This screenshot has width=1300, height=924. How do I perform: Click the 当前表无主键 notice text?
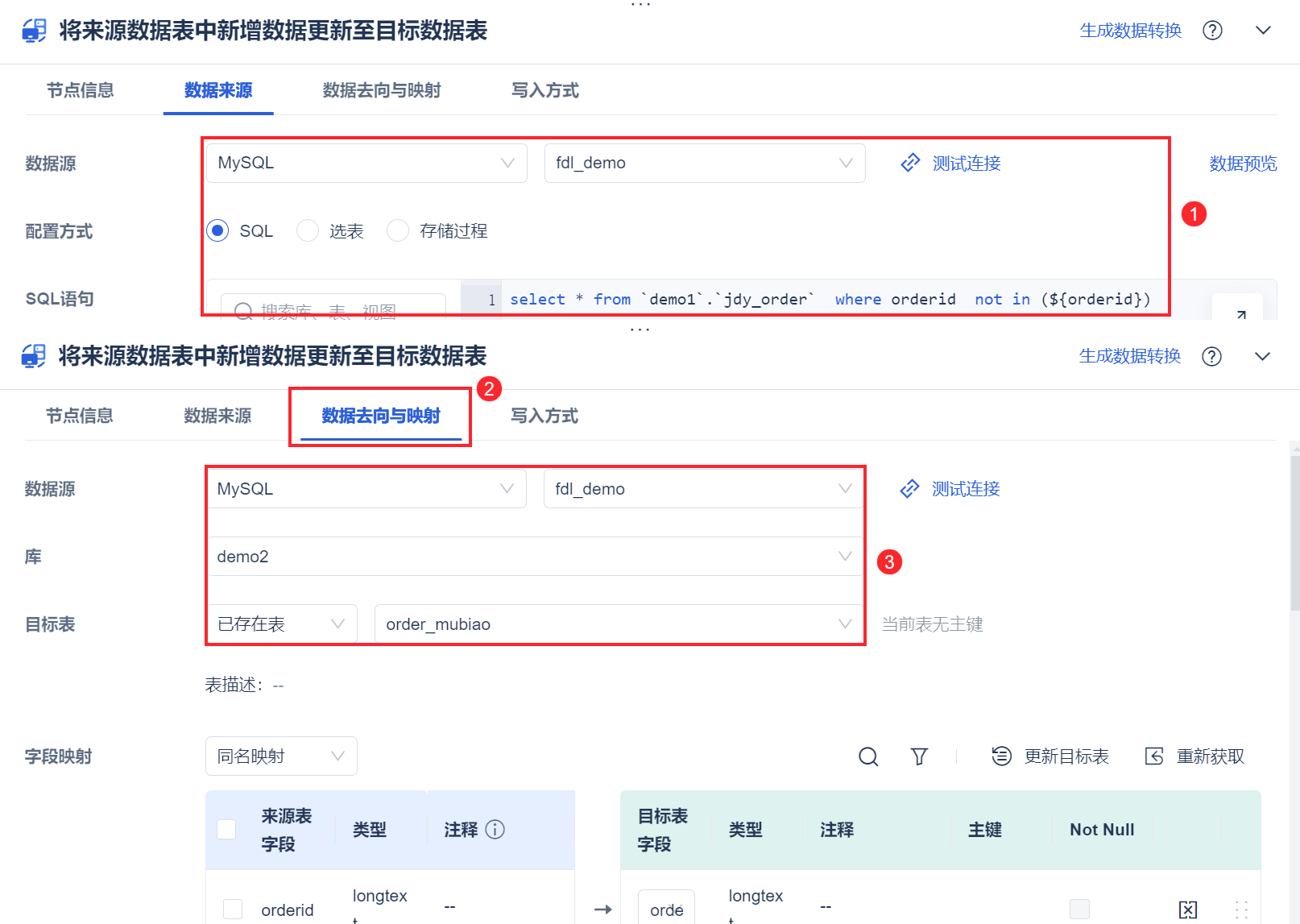coord(932,624)
